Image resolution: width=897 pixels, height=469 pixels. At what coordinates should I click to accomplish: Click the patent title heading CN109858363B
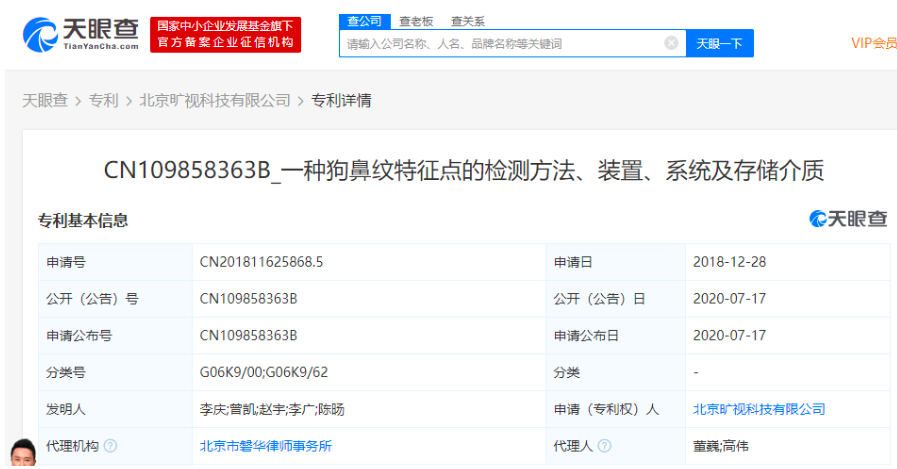coord(463,170)
